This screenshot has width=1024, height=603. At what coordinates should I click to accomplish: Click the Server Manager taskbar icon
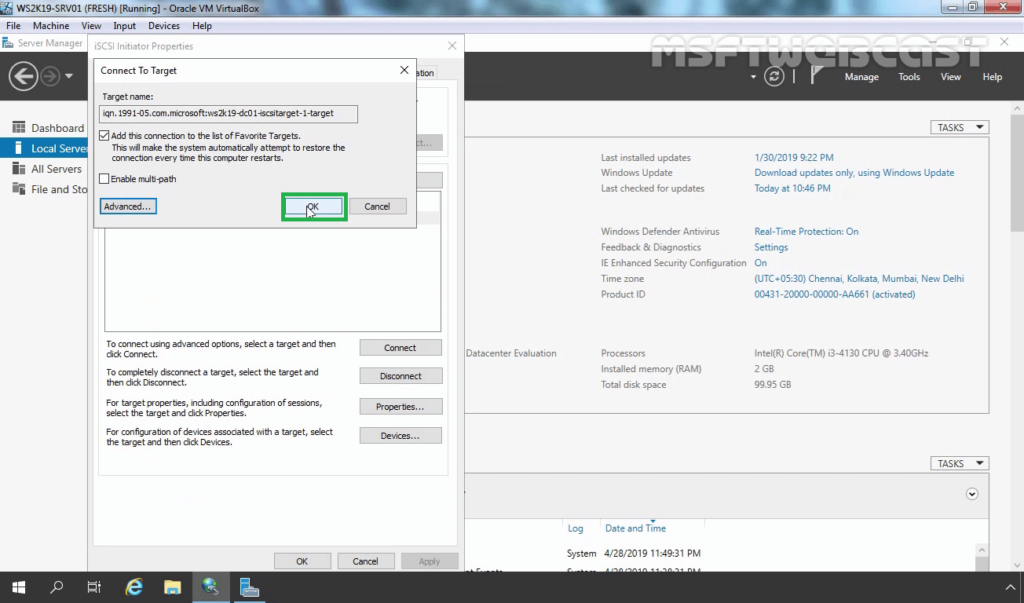[249, 587]
